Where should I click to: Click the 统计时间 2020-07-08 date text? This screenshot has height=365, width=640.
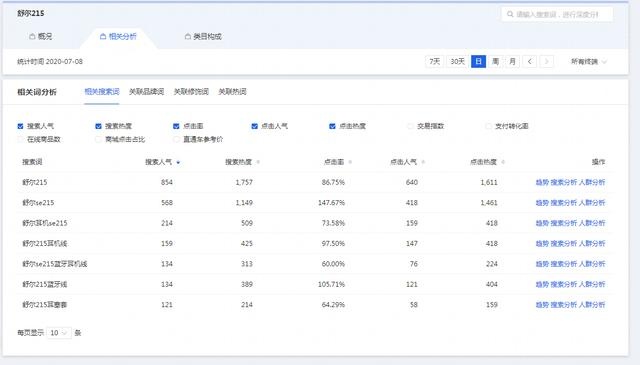click(x=50, y=62)
